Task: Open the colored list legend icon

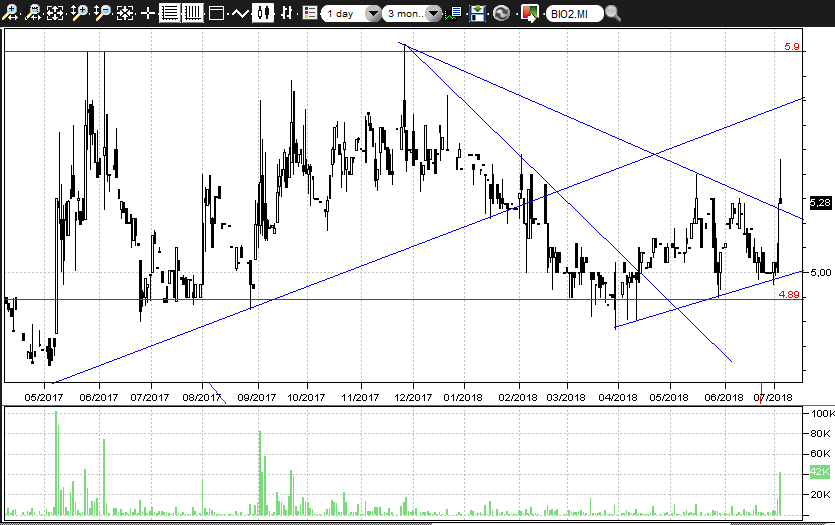Action: click(309, 13)
